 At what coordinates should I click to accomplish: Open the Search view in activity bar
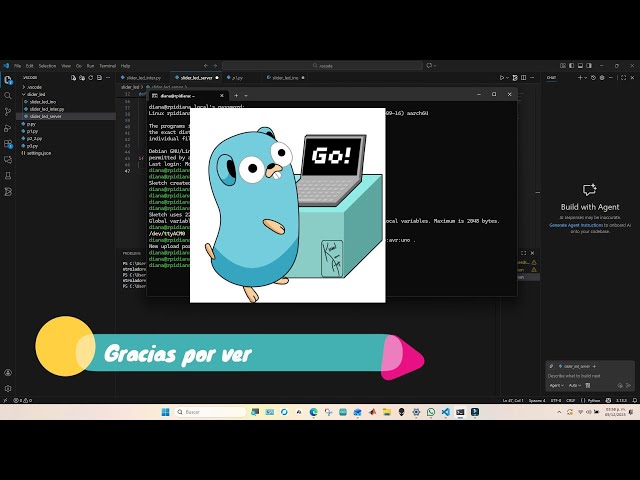[x=8, y=96]
